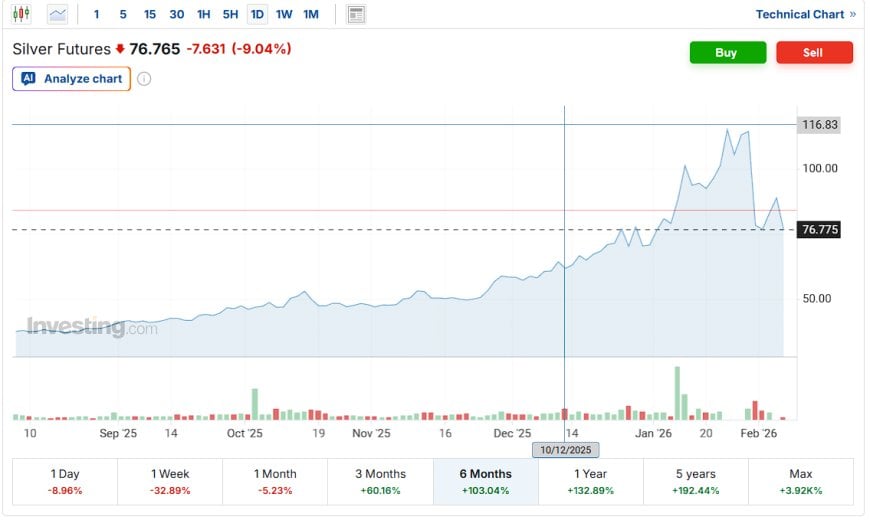Click the Nov '25 axis label
The height and width of the screenshot is (520, 870).
[371, 433]
